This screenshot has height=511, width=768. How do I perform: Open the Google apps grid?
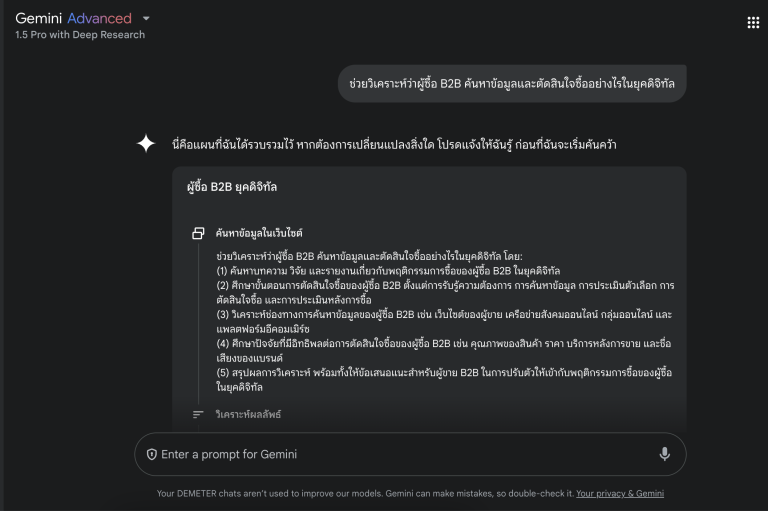point(753,23)
